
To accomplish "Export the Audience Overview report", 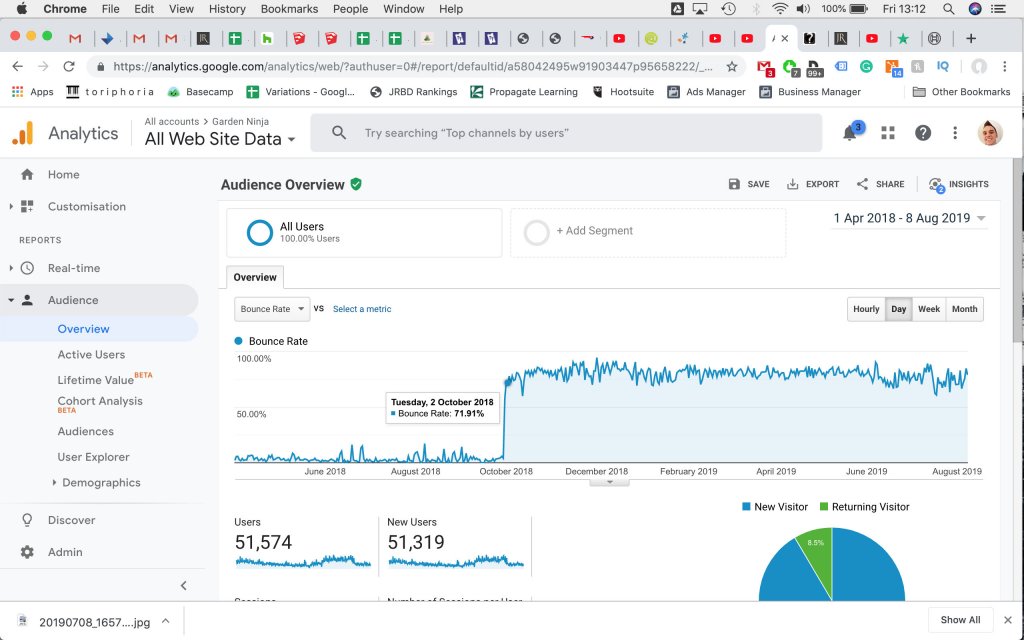I will click(812, 184).
